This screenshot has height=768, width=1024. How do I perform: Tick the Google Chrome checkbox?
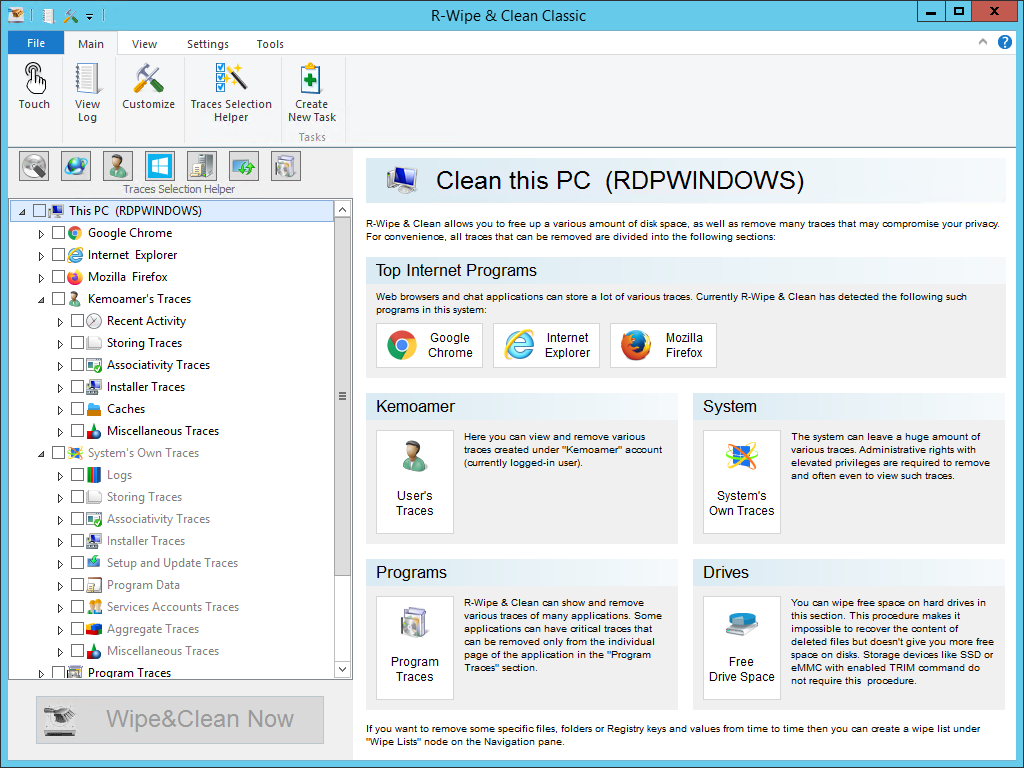(58, 232)
